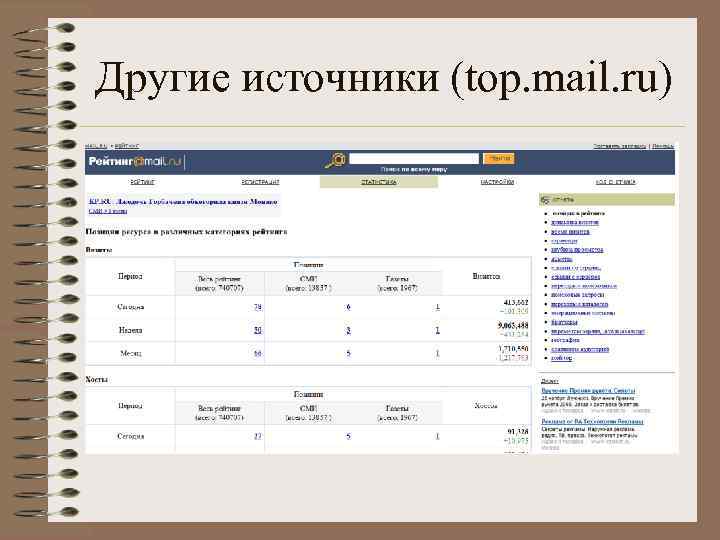
Task: Open Хосты Сегодня Газеты position 1
Action: [438, 436]
